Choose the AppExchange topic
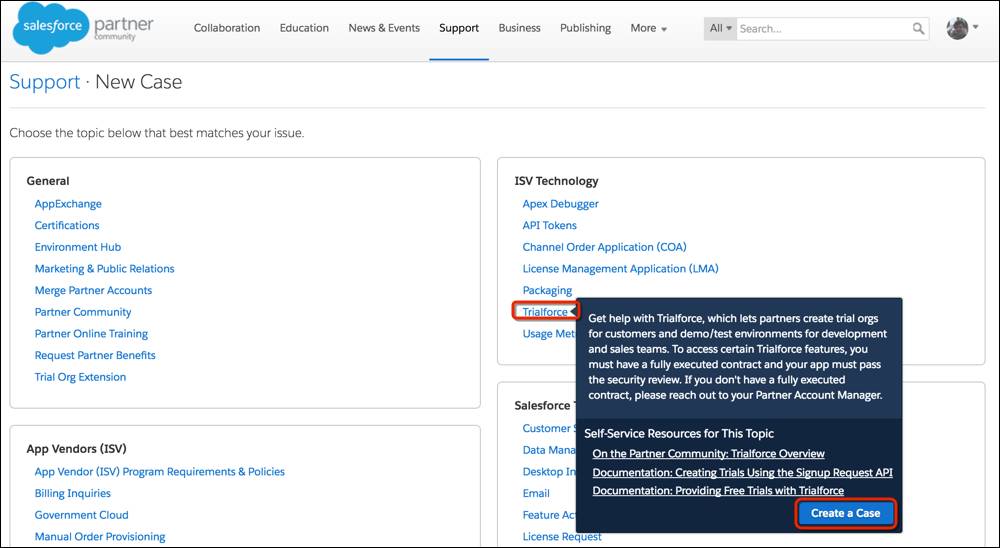 pos(68,204)
